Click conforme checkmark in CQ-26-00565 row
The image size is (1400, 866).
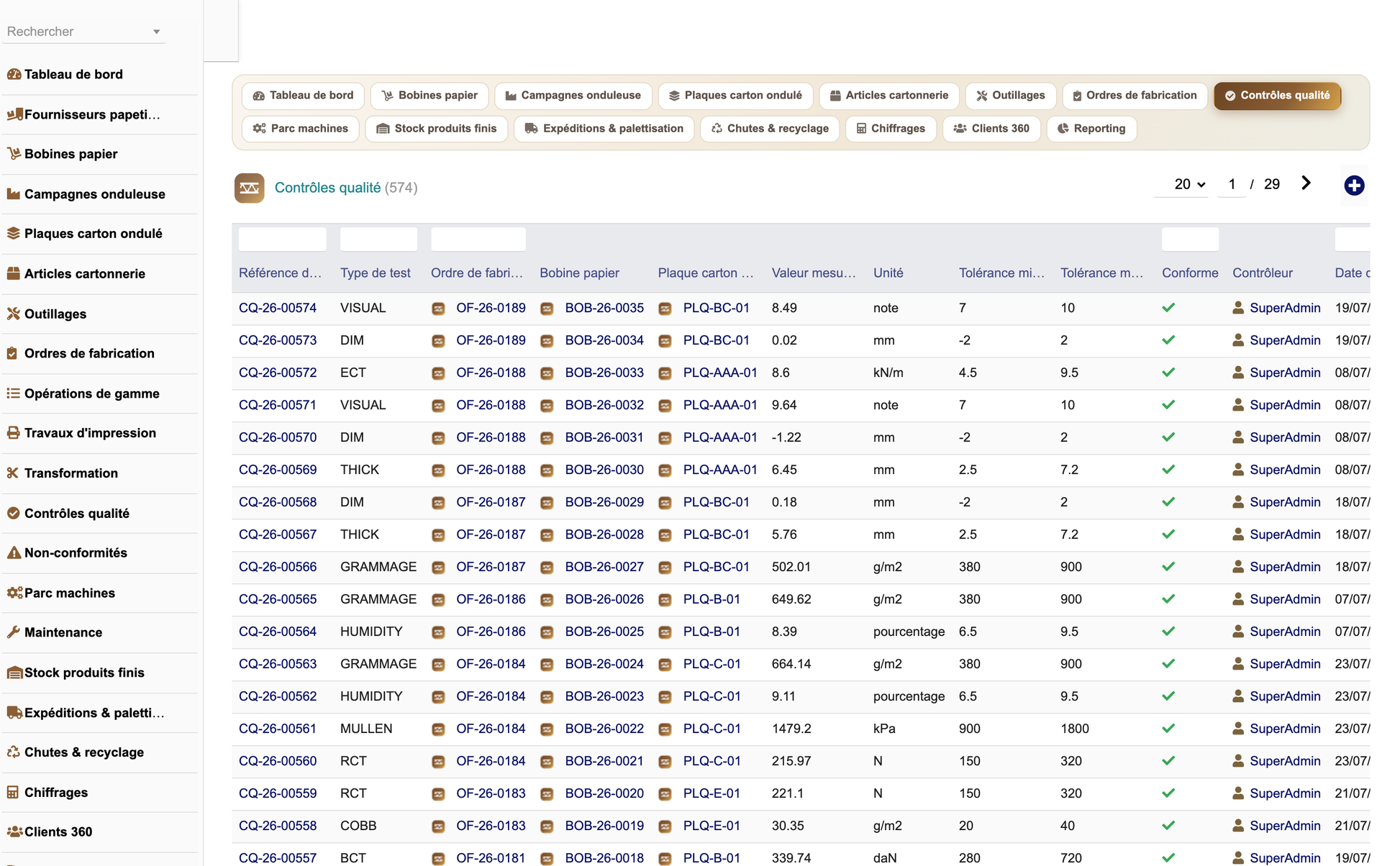[x=1168, y=598]
